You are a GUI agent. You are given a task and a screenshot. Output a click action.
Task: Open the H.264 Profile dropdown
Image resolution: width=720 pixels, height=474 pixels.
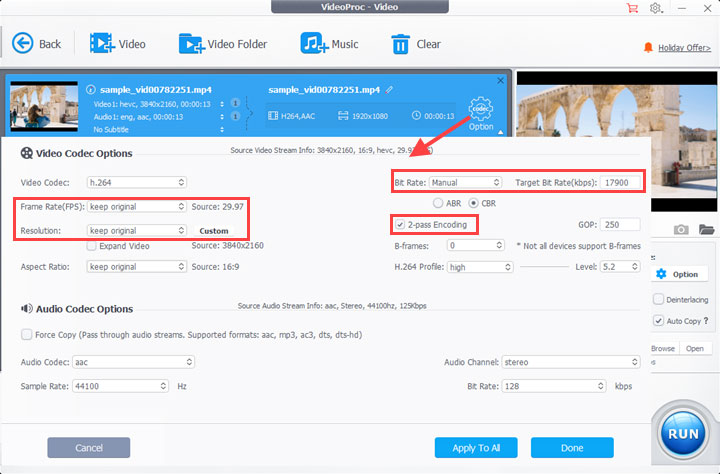point(480,267)
